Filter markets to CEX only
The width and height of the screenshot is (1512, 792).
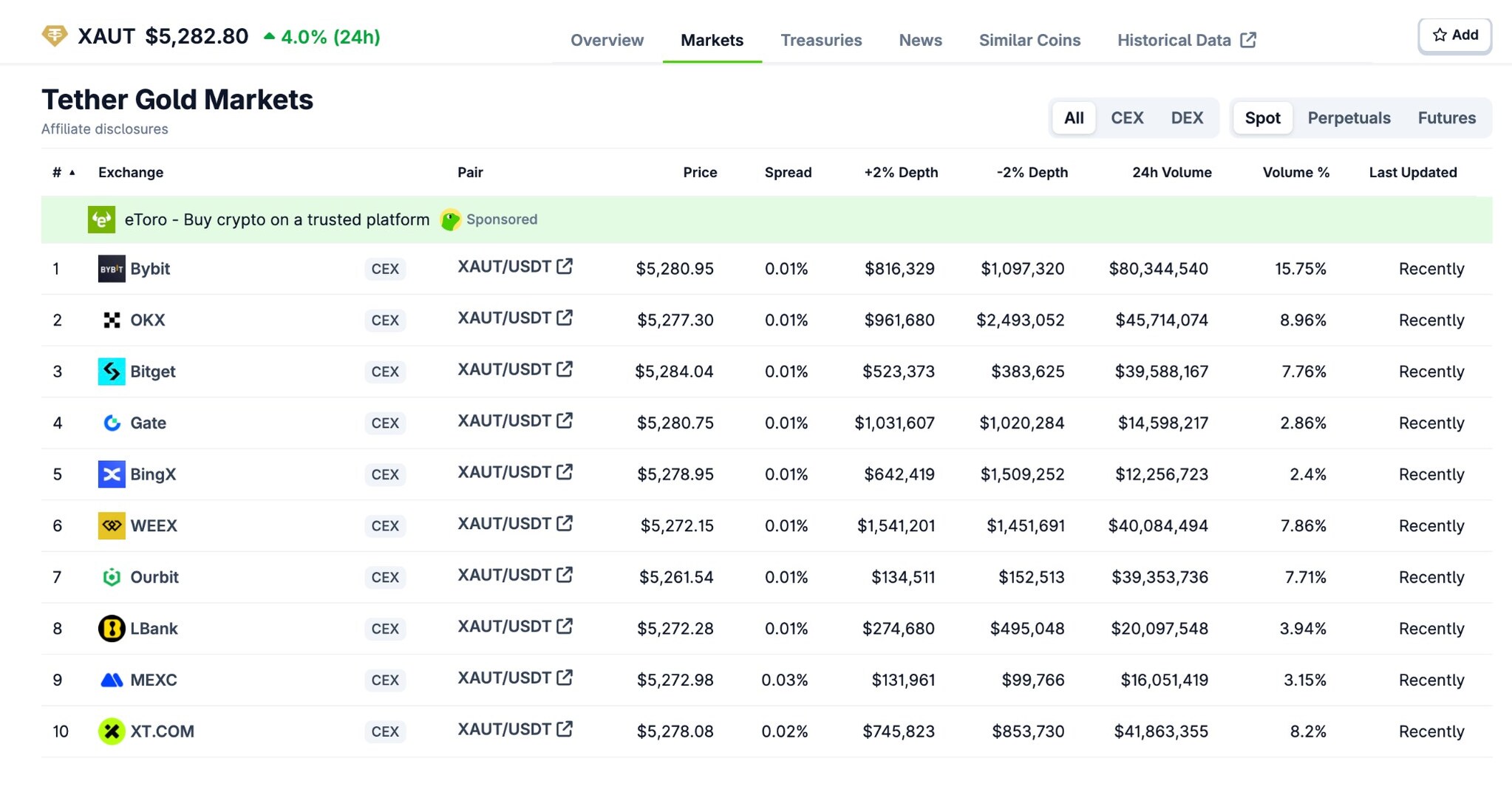click(1127, 117)
